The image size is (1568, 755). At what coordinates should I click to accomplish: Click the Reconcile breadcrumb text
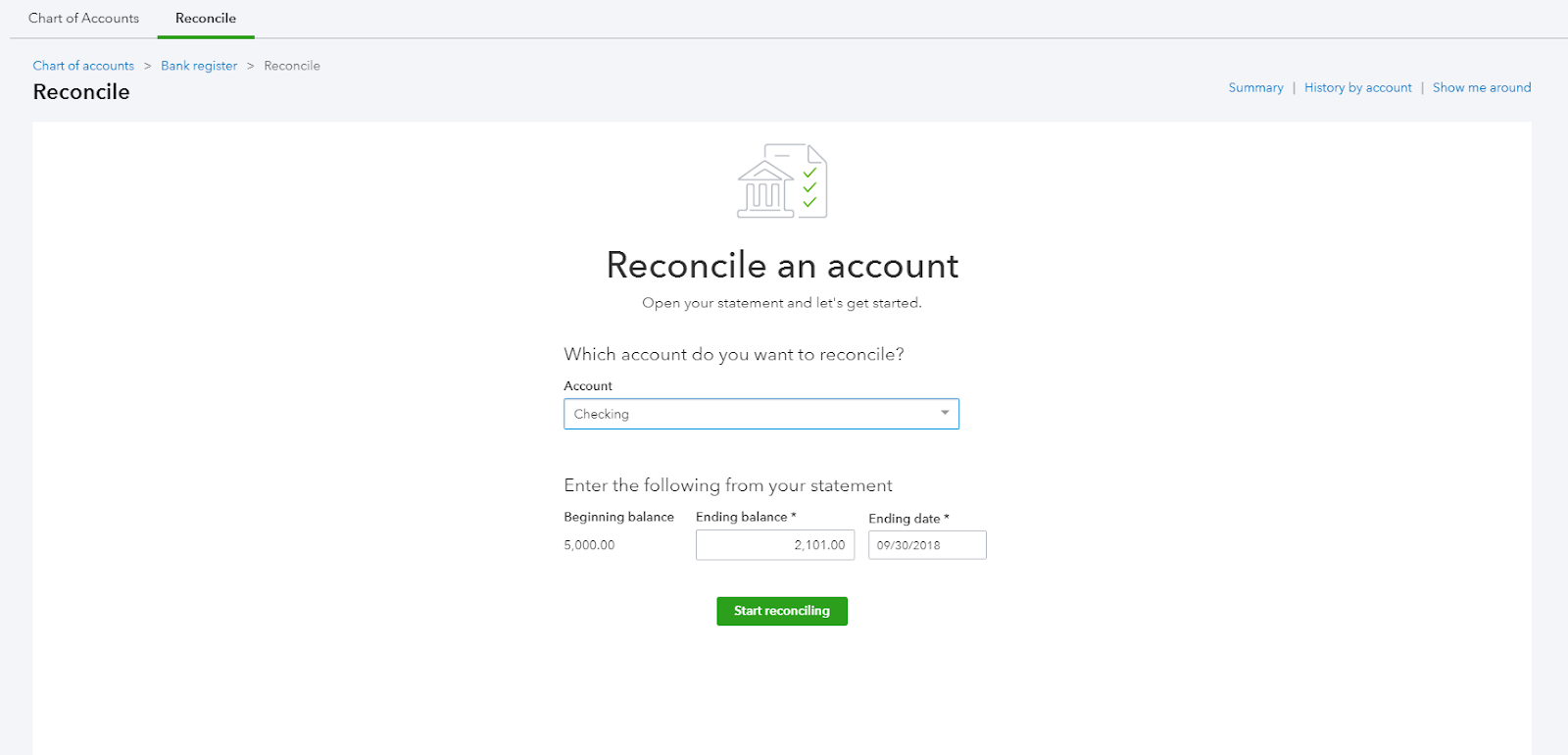click(292, 66)
